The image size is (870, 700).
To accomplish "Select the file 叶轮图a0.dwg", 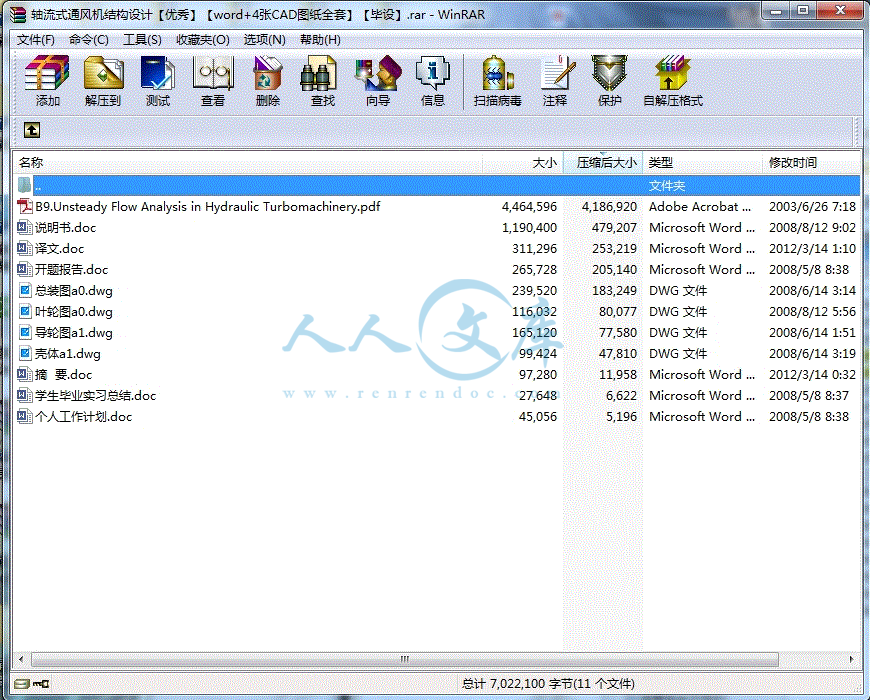I will (x=74, y=312).
